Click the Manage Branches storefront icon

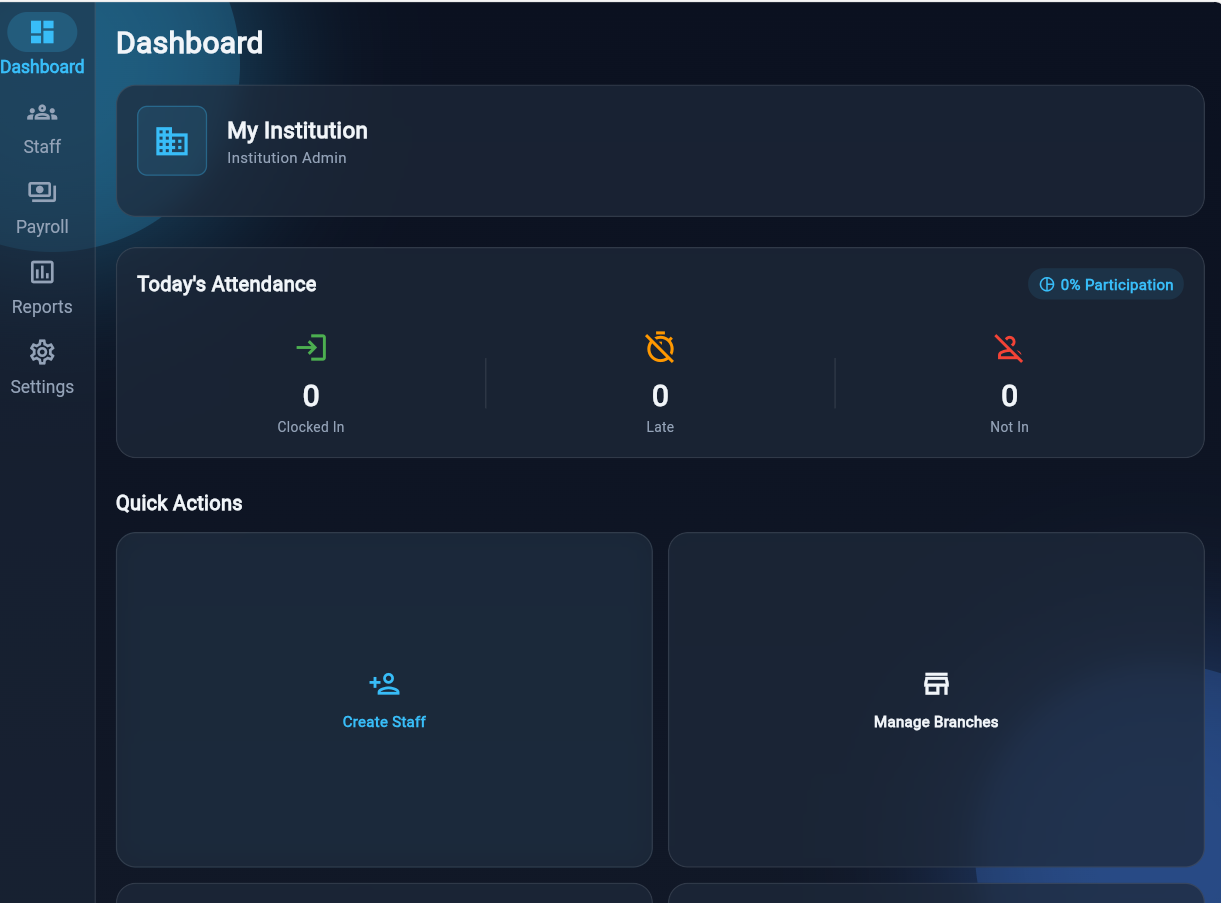click(x=935, y=684)
